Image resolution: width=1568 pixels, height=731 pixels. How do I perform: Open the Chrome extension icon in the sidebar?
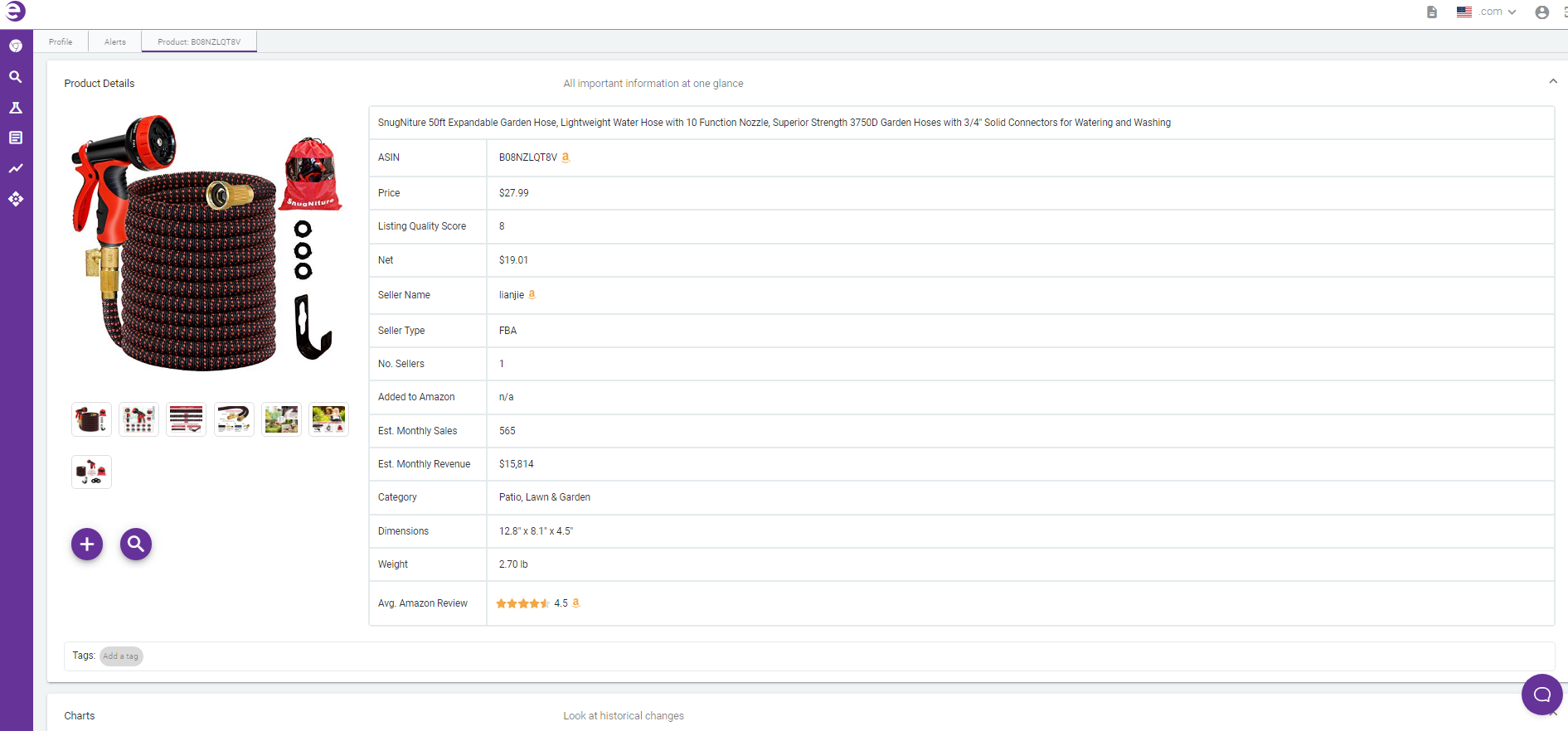(x=16, y=46)
